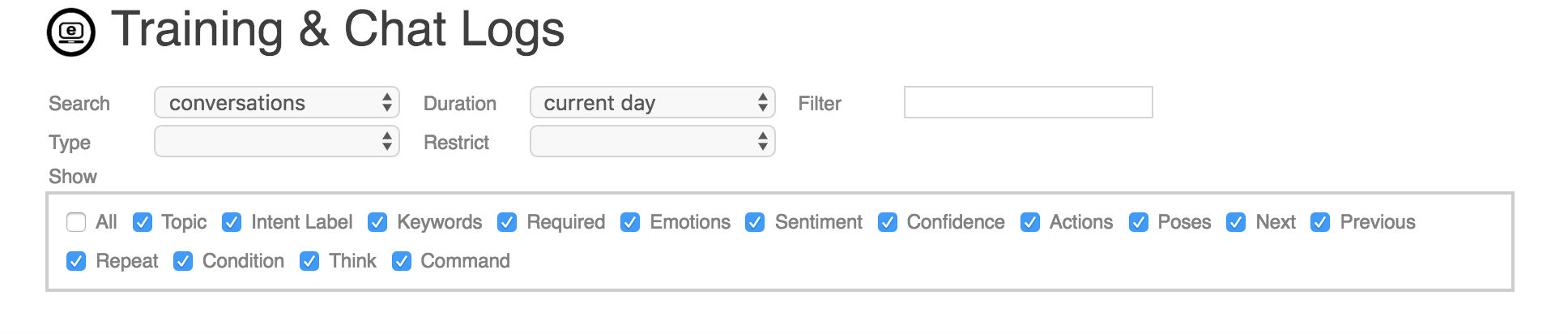Uncheck the Confidence checkbox

tap(888, 222)
